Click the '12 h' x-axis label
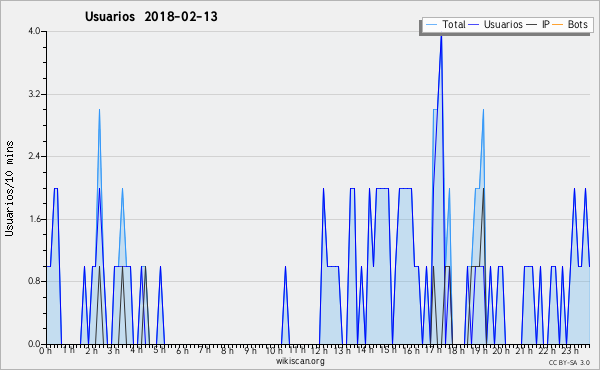Viewport: 600px width, 370px height. [x=318, y=351]
